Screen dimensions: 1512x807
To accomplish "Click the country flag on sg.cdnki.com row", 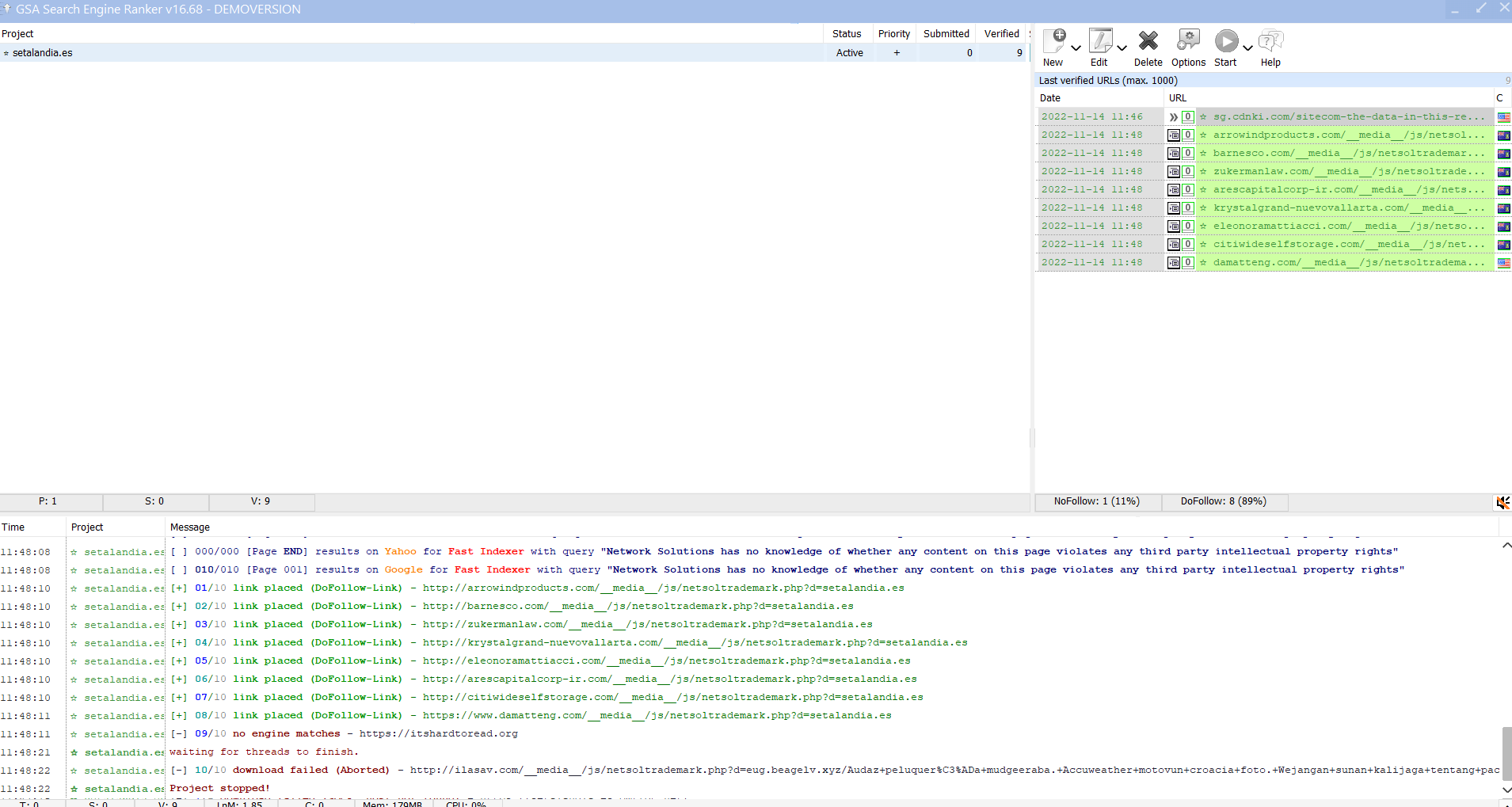I will coord(1503,117).
